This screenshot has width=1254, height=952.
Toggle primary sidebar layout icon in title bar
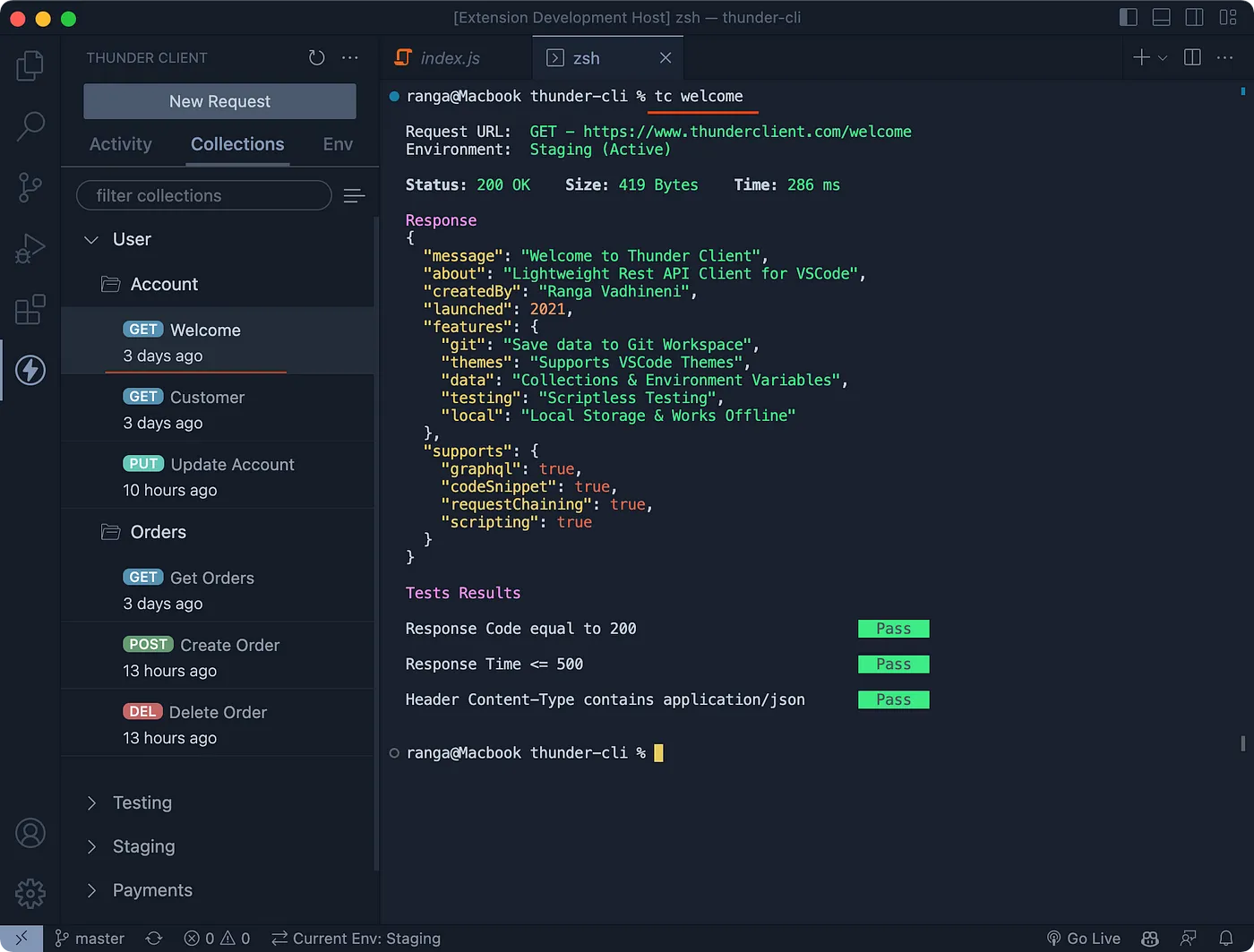tap(1129, 17)
